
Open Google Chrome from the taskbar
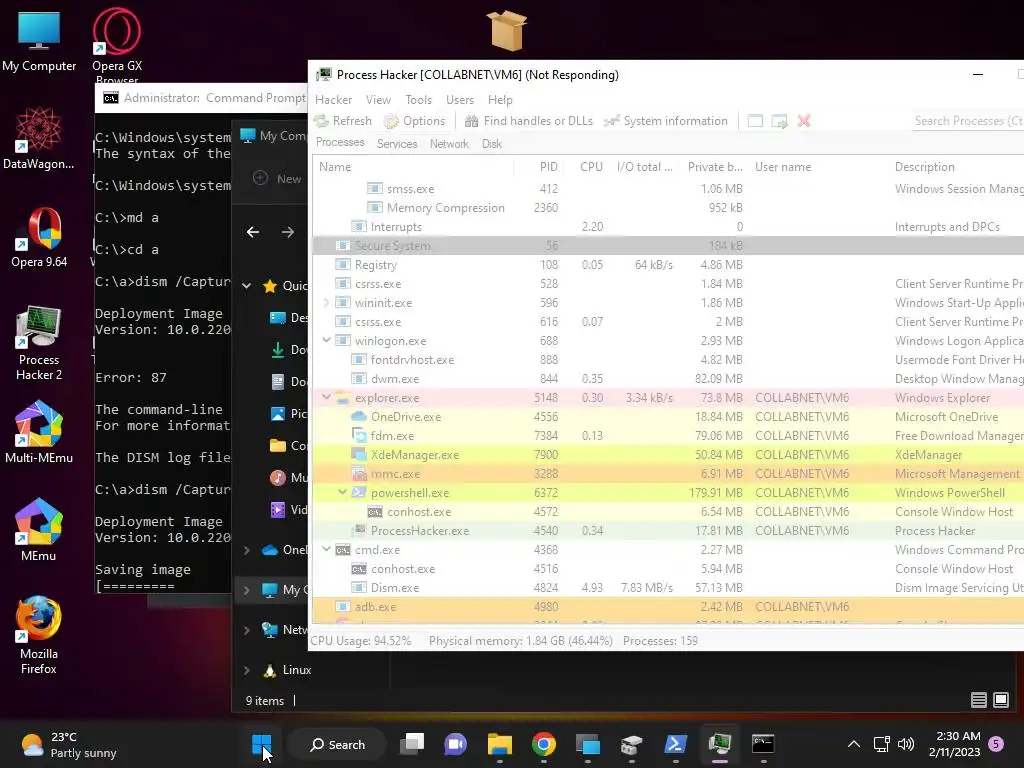543,744
